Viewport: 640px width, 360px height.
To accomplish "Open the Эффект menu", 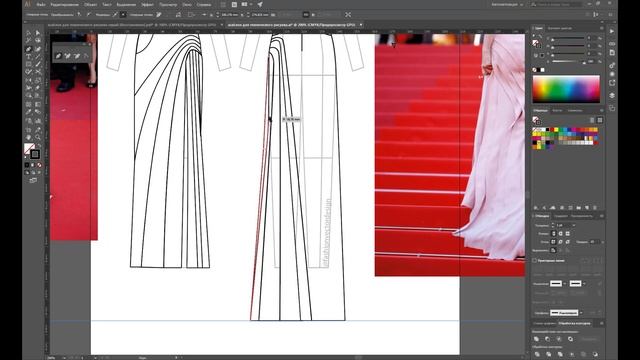I will point(147,4).
